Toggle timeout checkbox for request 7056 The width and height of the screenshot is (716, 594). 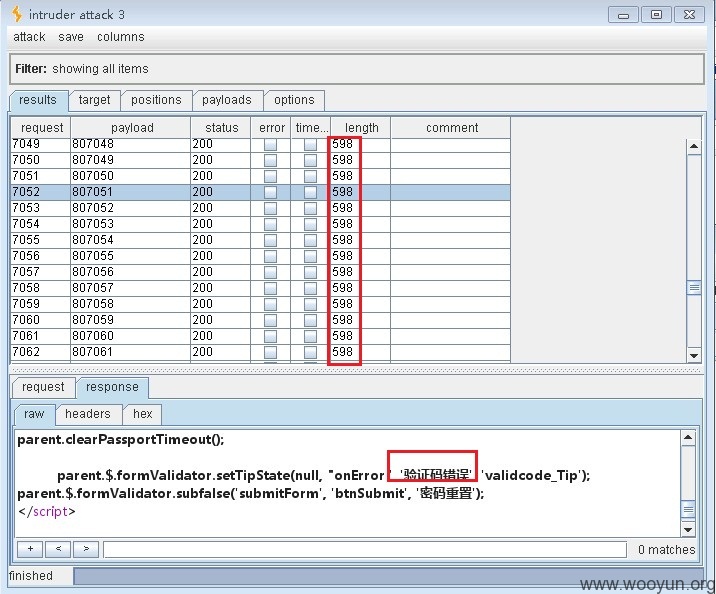(x=311, y=256)
